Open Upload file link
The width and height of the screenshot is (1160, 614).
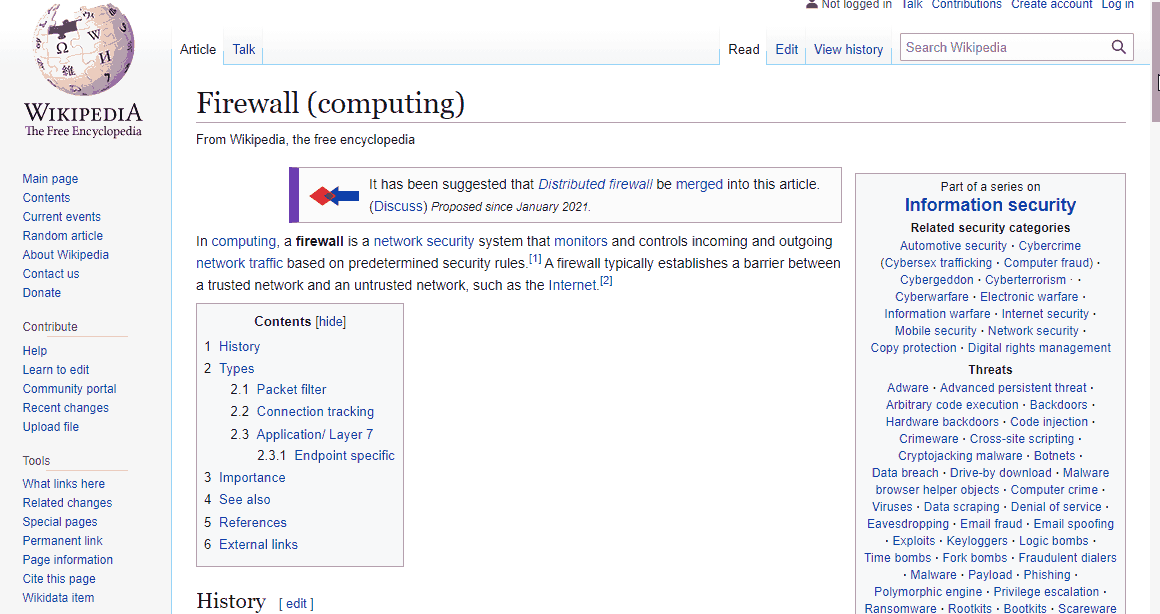coord(50,427)
